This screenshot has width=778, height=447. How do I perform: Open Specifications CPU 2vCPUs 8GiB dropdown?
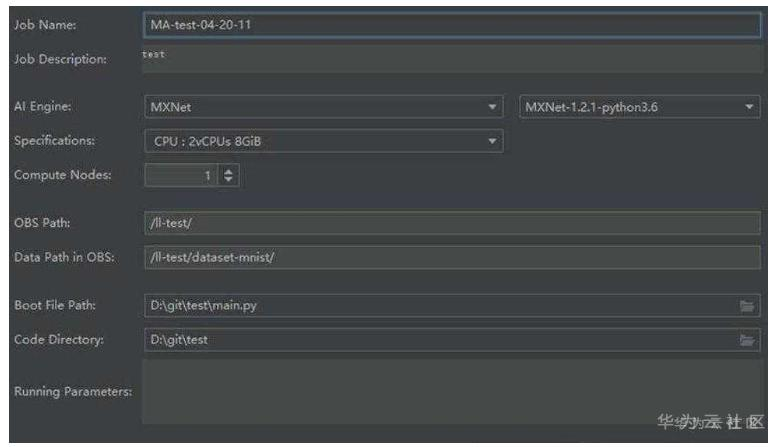pyautogui.click(x=324, y=141)
